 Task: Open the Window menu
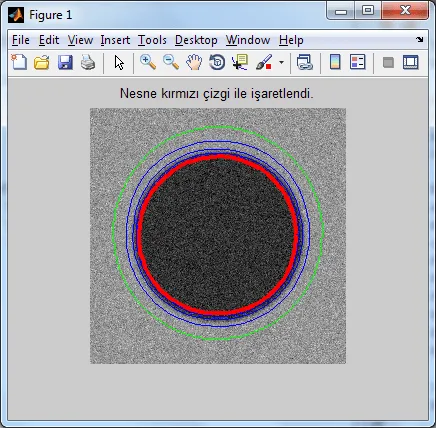coord(248,40)
